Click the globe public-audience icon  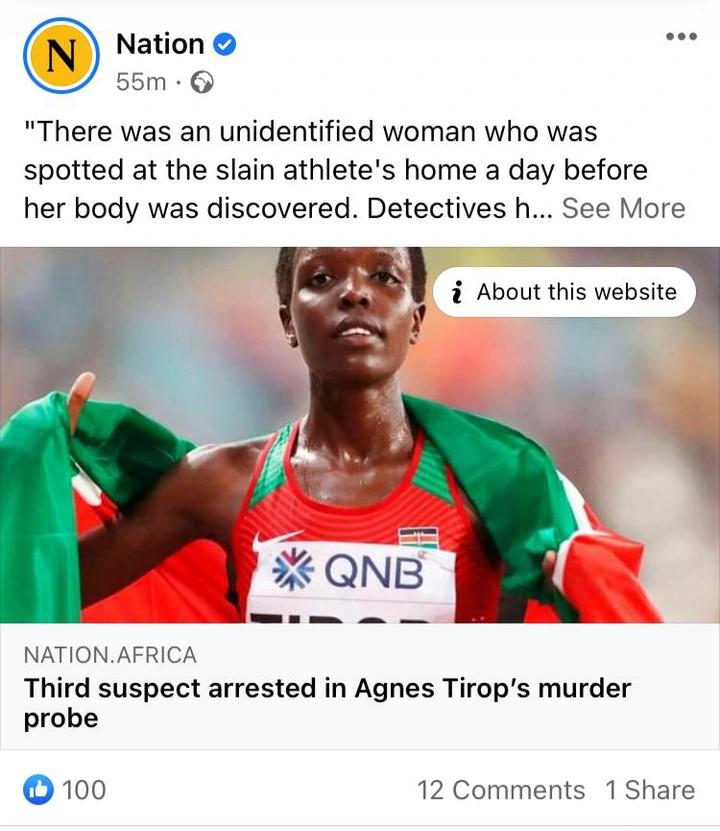(202, 82)
